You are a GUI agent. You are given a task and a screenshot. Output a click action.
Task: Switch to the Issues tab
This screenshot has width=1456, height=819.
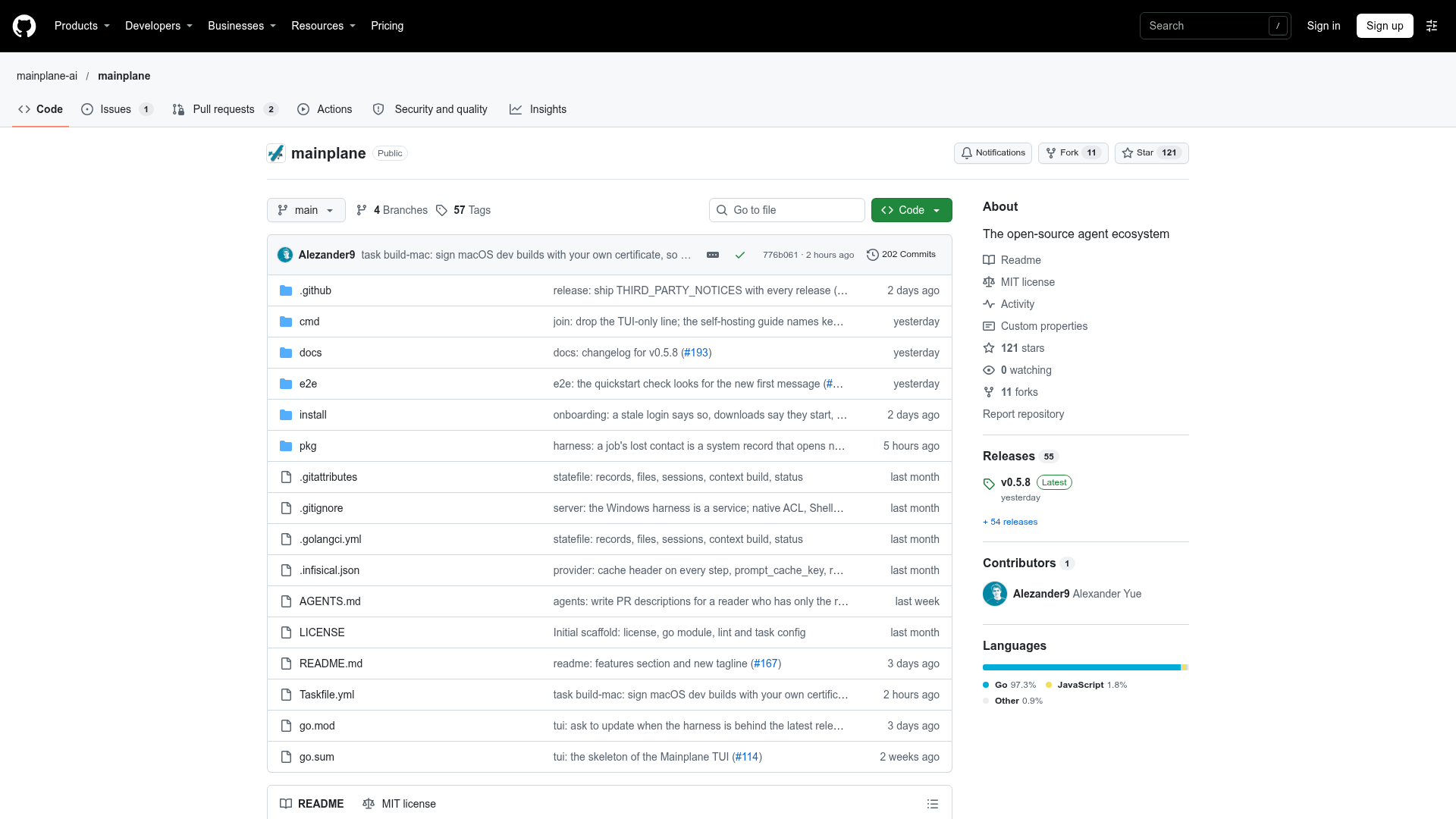[x=117, y=109]
